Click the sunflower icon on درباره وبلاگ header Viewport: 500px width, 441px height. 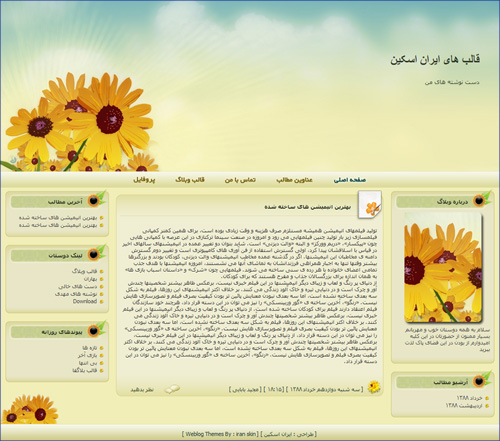coord(479,200)
